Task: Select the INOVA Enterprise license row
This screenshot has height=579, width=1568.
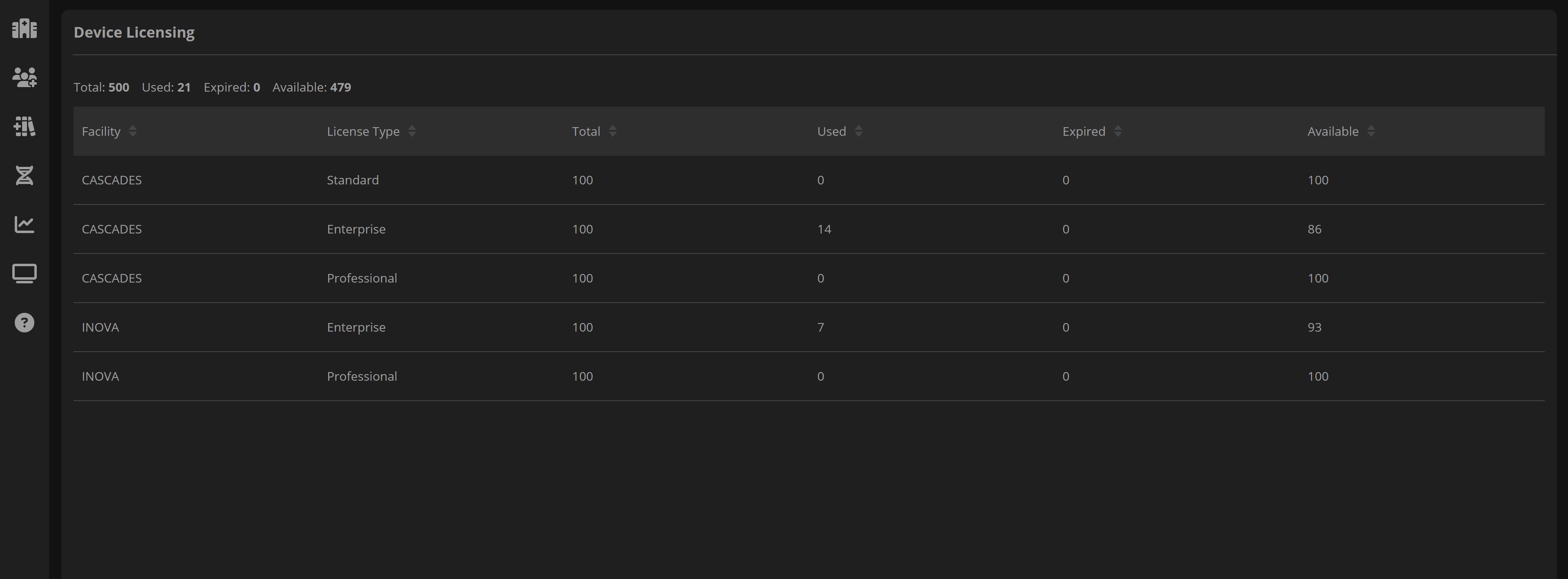Action: tap(808, 328)
